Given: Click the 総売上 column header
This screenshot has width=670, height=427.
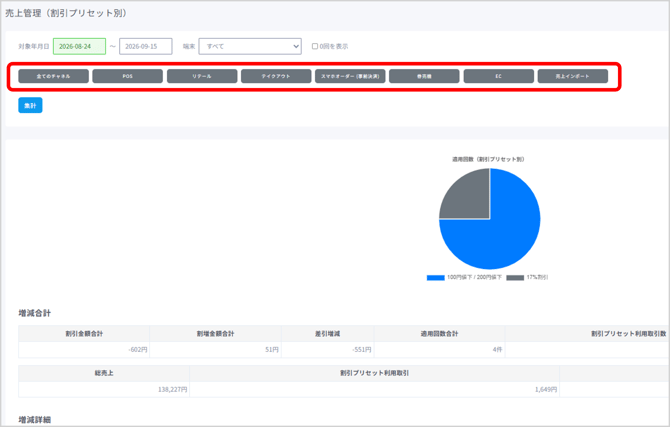Looking at the screenshot, I should click(x=104, y=373).
